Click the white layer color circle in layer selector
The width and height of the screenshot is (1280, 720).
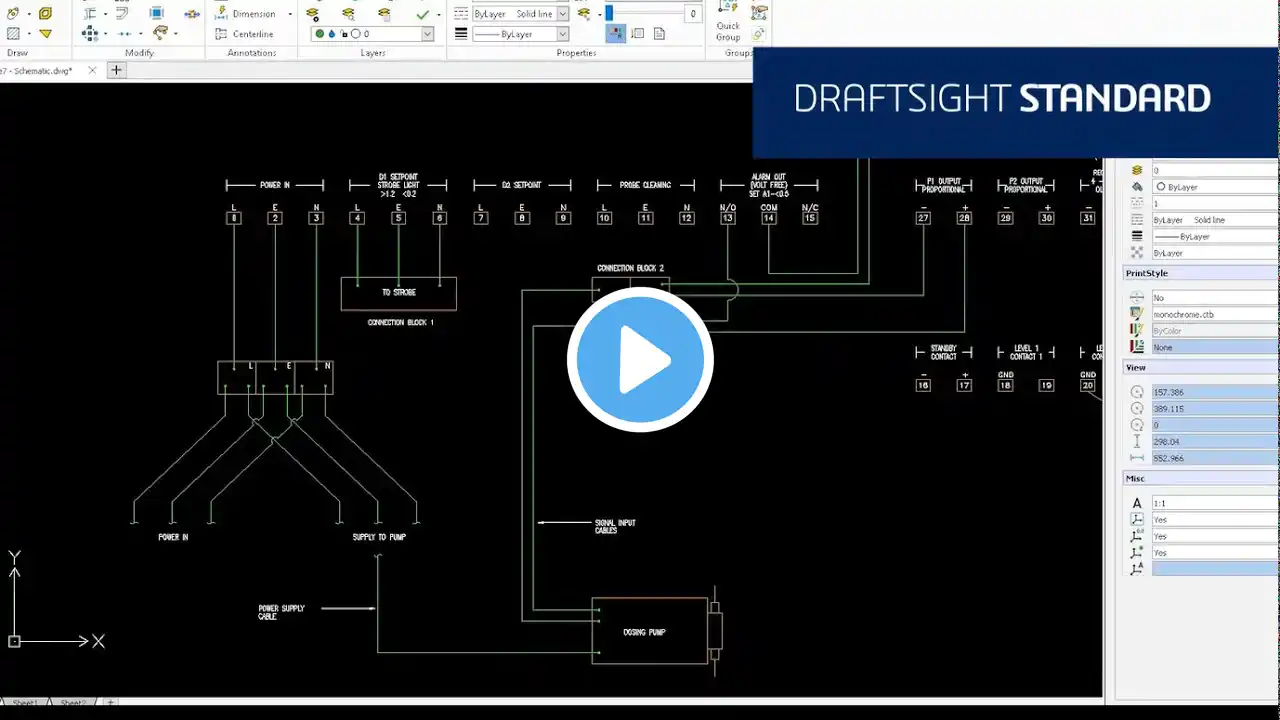356,34
